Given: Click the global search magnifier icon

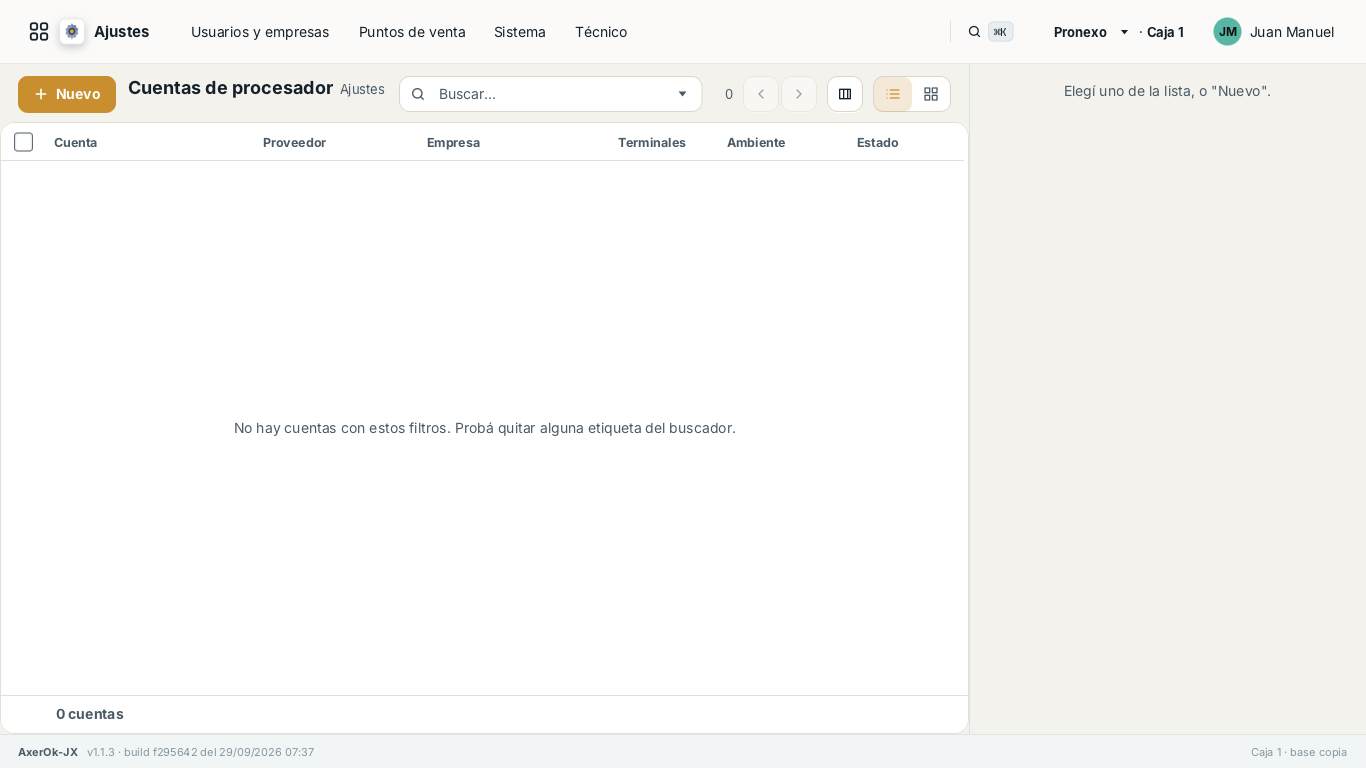Looking at the screenshot, I should pyautogui.click(x=974, y=32).
